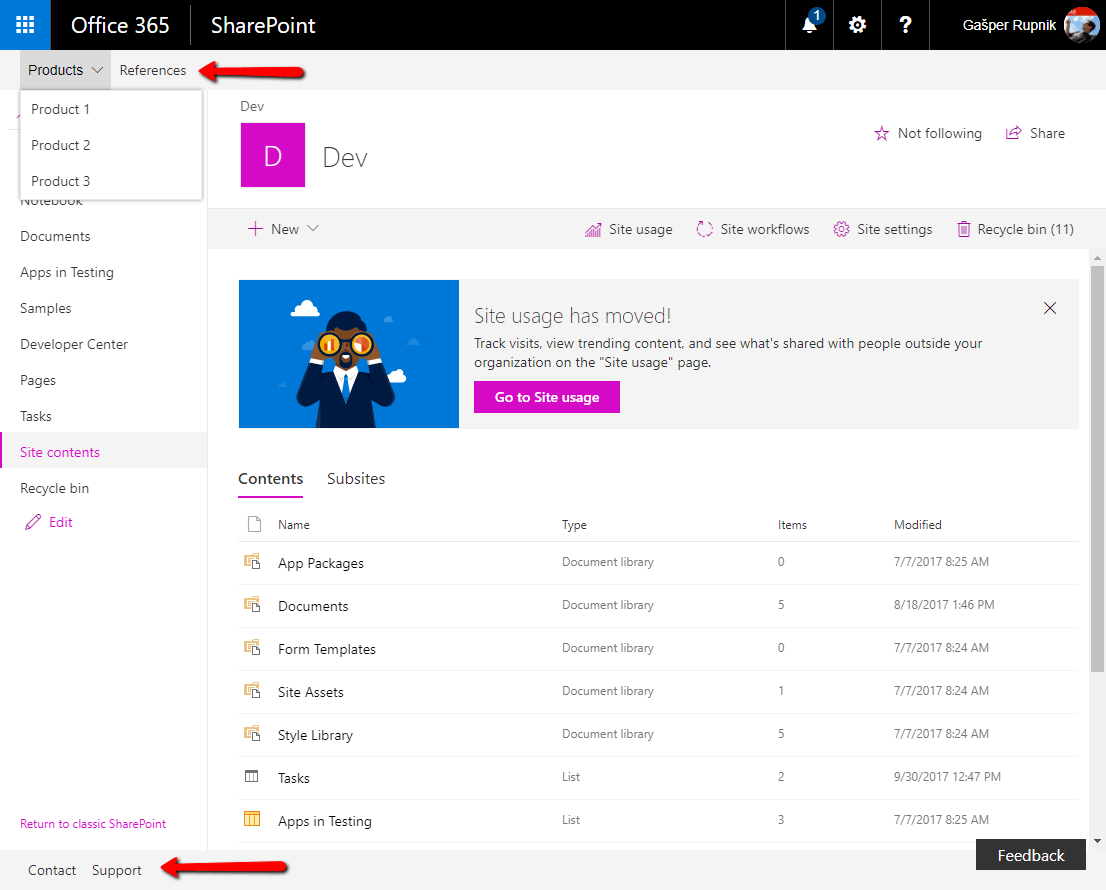Open the Site usage chart link
This screenshot has height=890, width=1106.
[629, 229]
